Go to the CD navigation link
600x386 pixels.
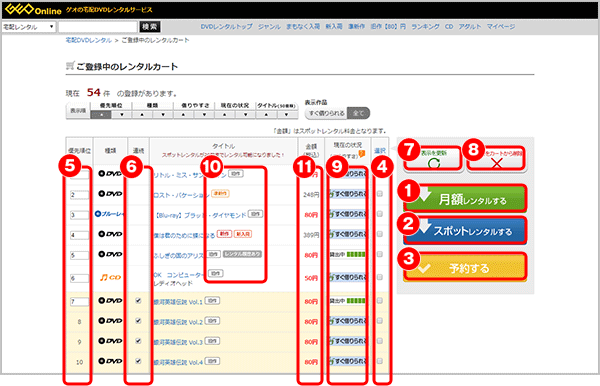tap(449, 26)
